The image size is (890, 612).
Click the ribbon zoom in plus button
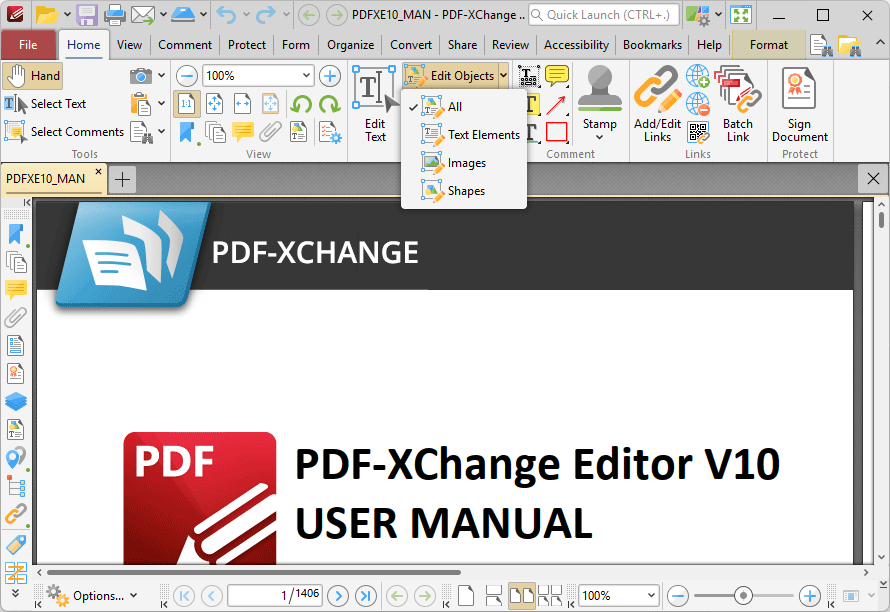point(329,76)
